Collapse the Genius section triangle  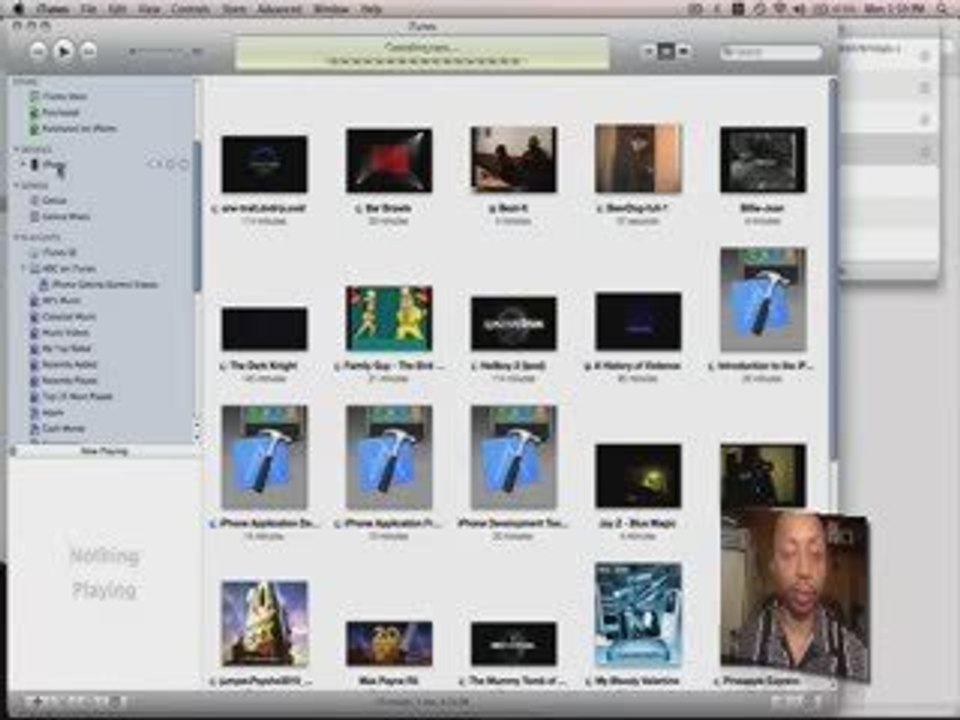pos(17,185)
